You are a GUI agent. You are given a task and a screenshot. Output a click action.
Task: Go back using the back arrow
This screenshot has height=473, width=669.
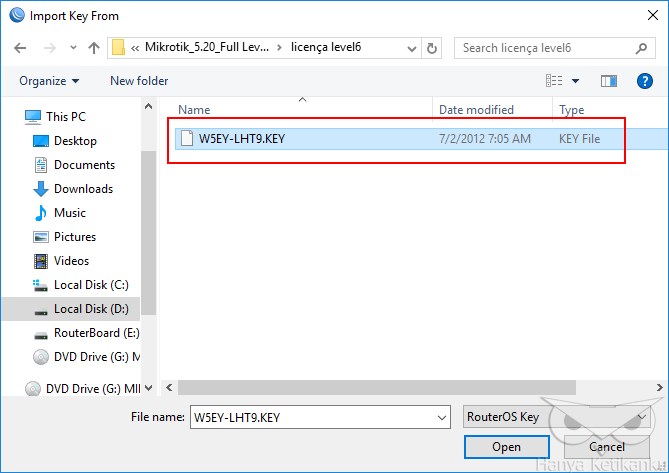pyautogui.click(x=20, y=48)
